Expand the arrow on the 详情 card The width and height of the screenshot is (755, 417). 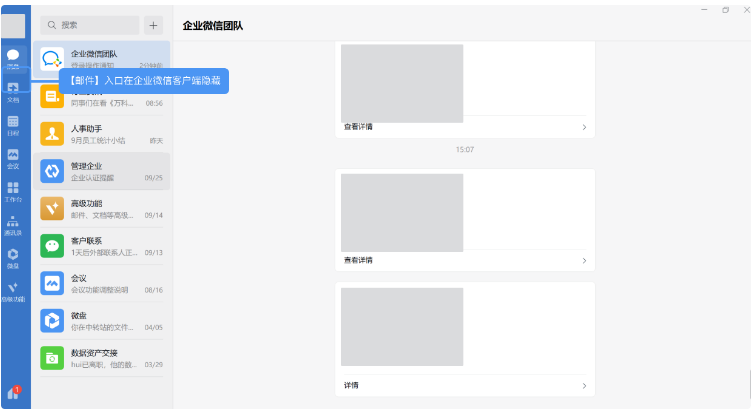click(584, 385)
